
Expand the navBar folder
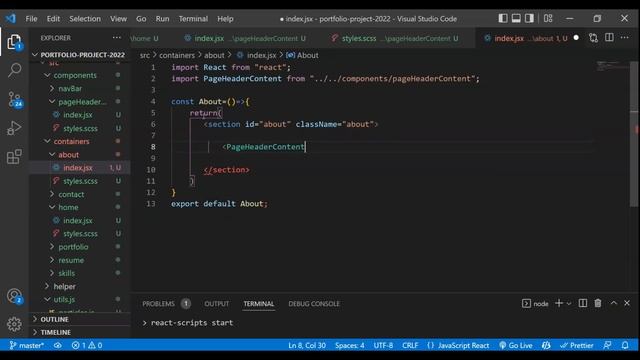pyautogui.click(x=70, y=88)
